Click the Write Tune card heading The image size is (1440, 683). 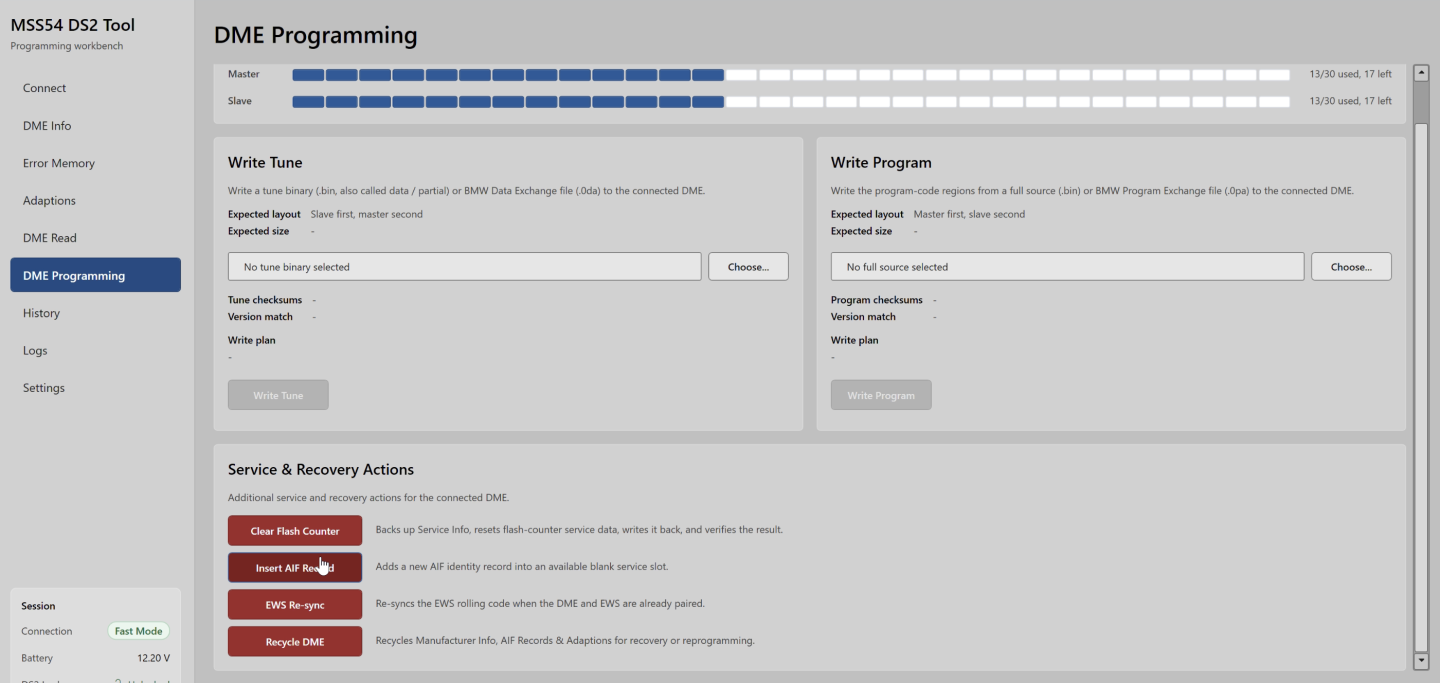(x=265, y=162)
